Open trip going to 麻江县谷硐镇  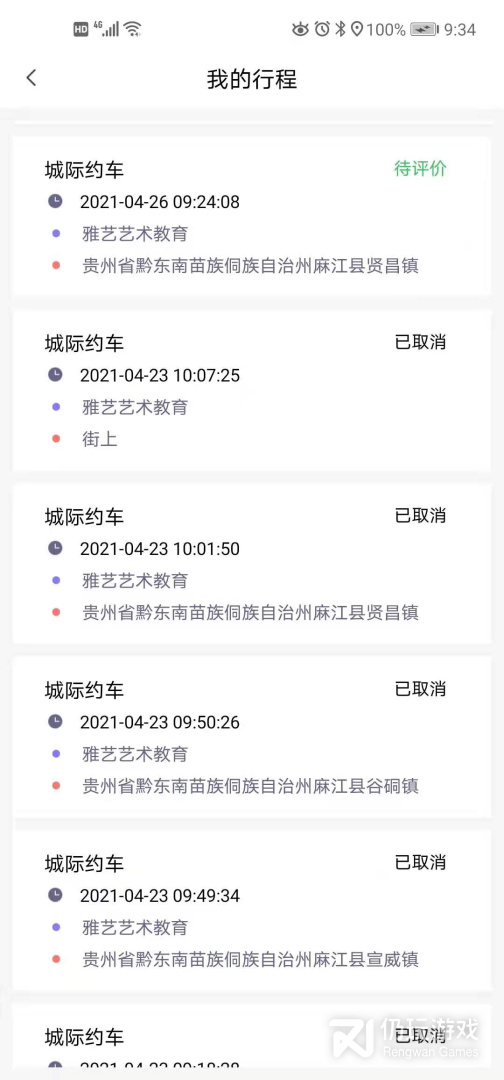(252, 737)
